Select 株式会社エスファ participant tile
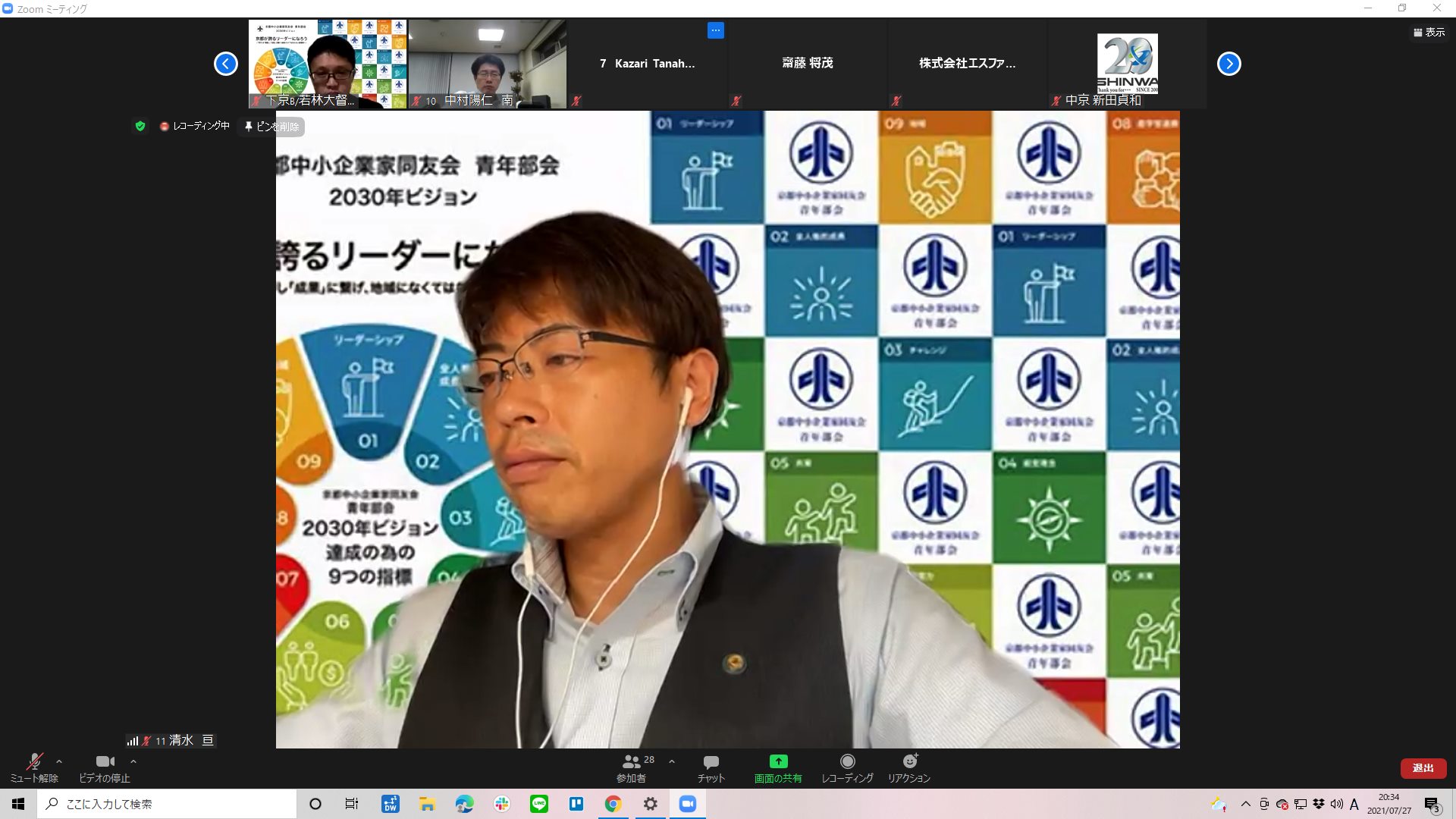The height and width of the screenshot is (819, 1456). 968,64
